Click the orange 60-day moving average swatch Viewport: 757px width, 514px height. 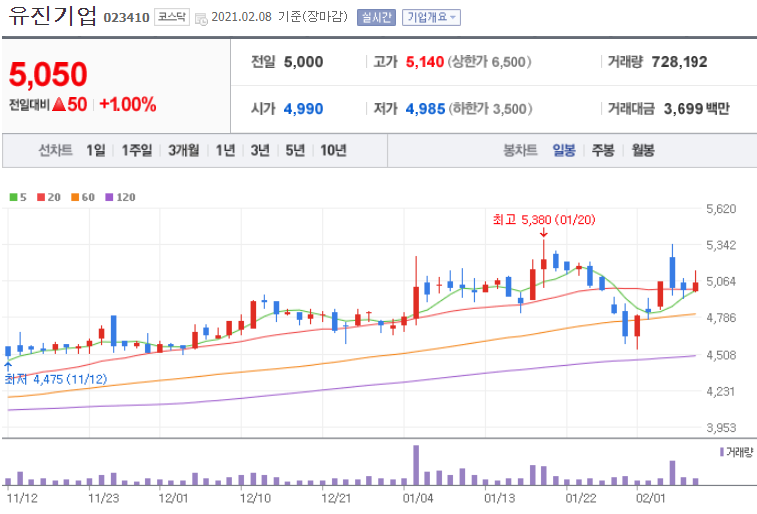point(75,197)
